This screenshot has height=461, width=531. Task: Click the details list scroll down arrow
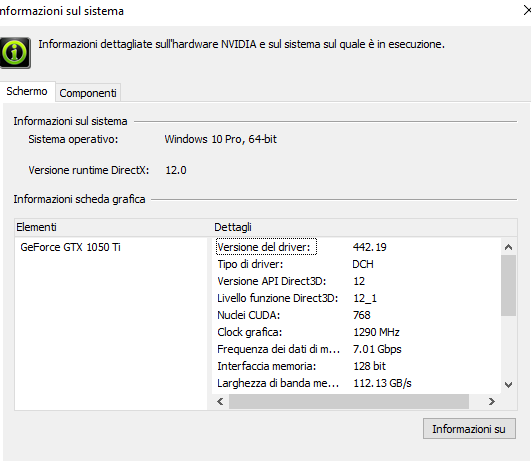pyautogui.click(x=508, y=384)
